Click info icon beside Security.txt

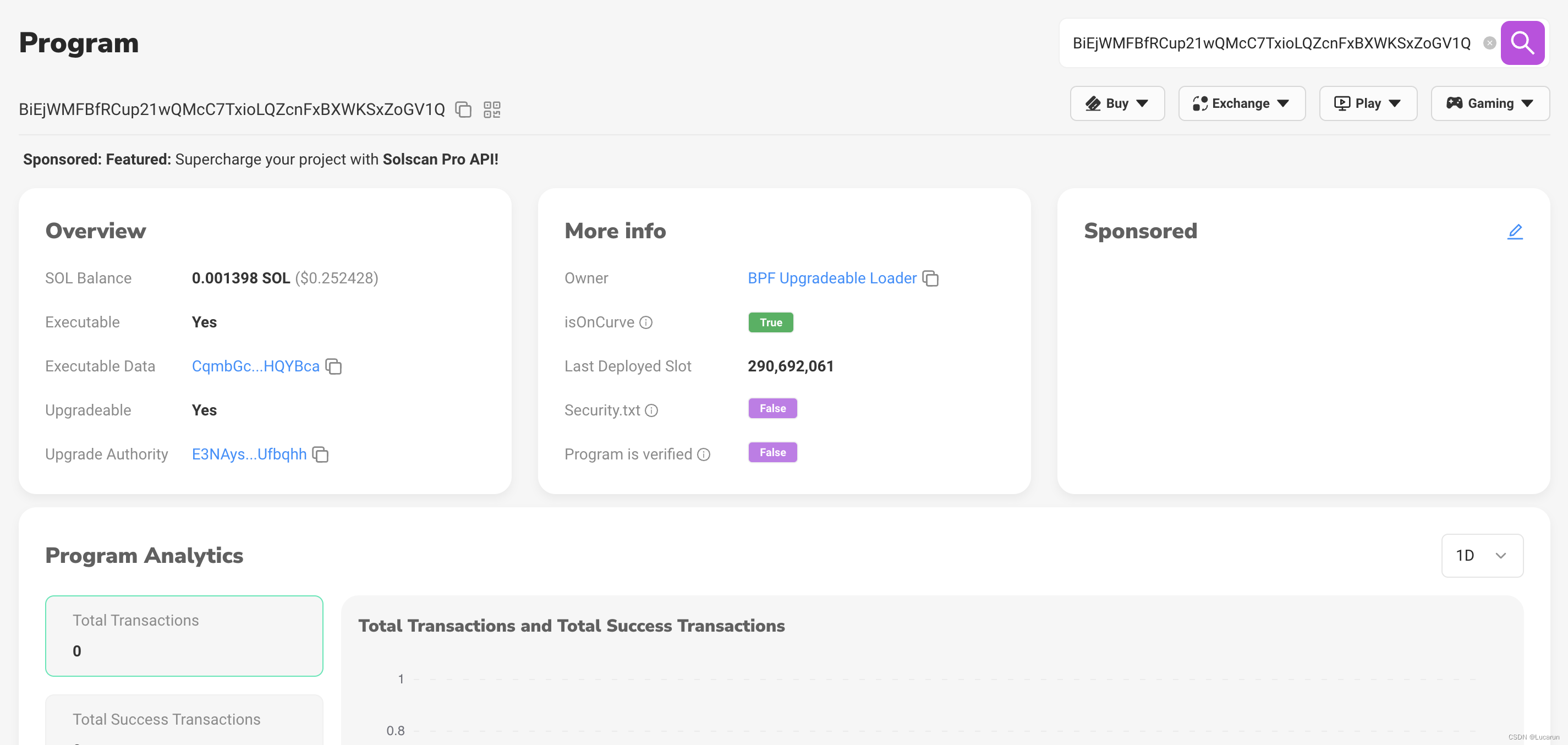coord(651,411)
